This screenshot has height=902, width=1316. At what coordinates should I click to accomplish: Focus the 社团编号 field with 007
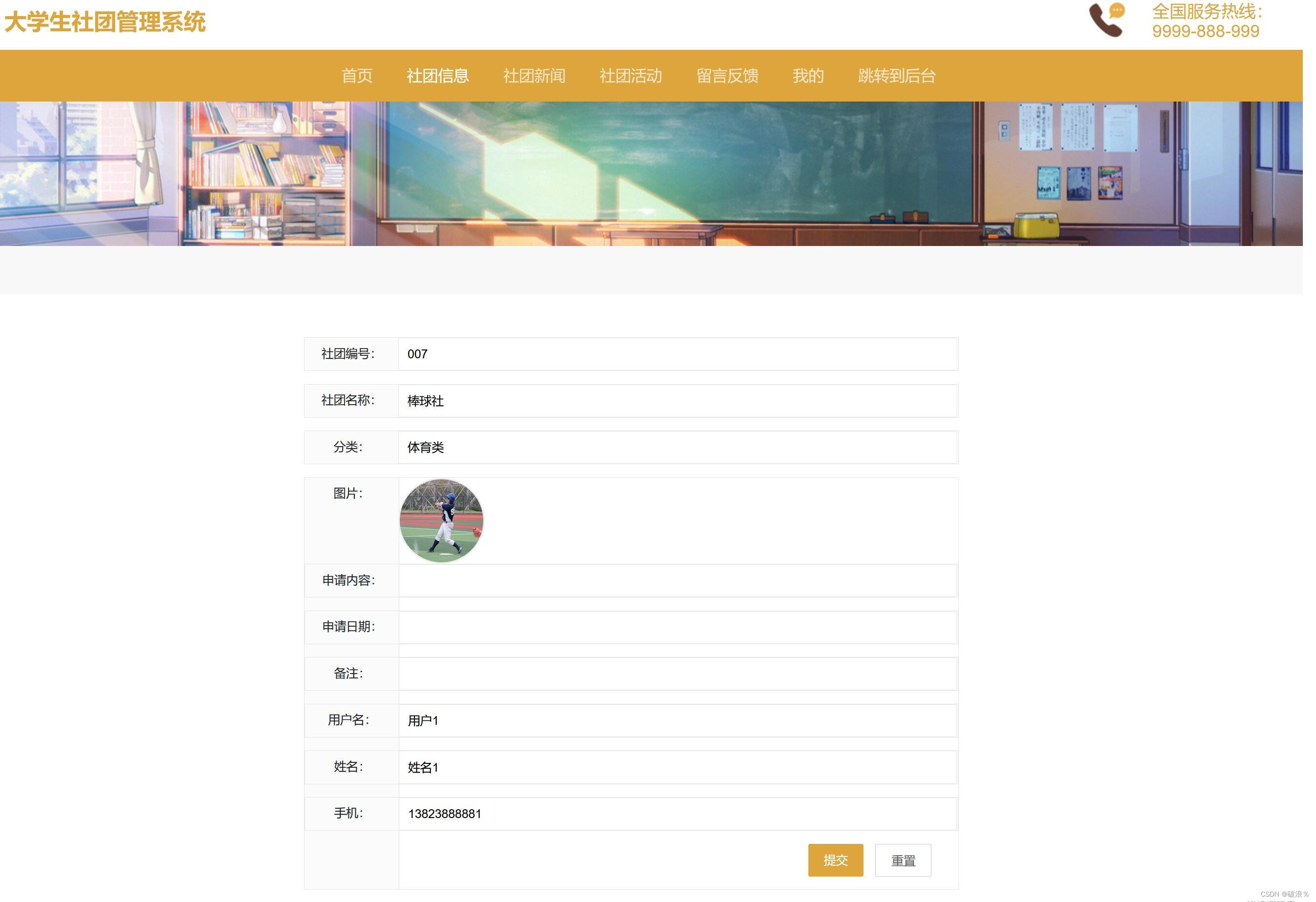pyautogui.click(x=677, y=354)
